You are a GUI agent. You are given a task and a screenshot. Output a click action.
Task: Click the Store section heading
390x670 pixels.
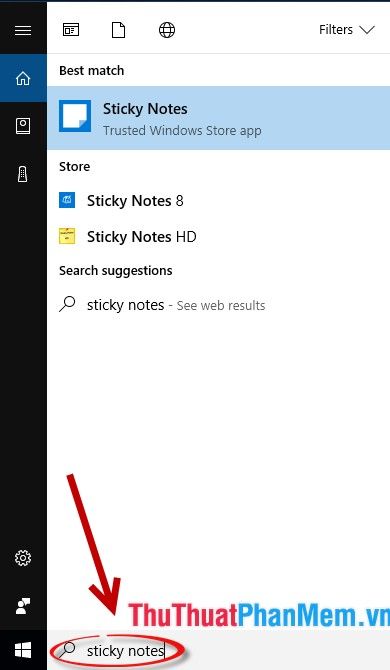[74, 166]
